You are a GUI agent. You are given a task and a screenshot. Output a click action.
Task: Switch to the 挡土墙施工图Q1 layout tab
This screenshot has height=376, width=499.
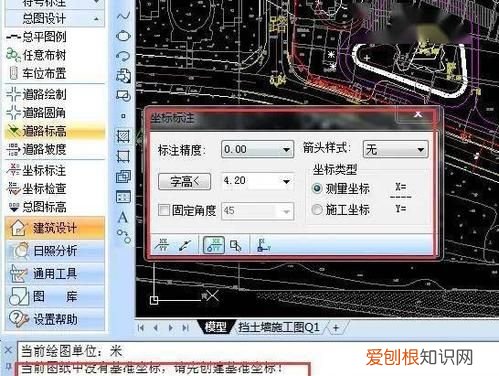coord(279,327)
